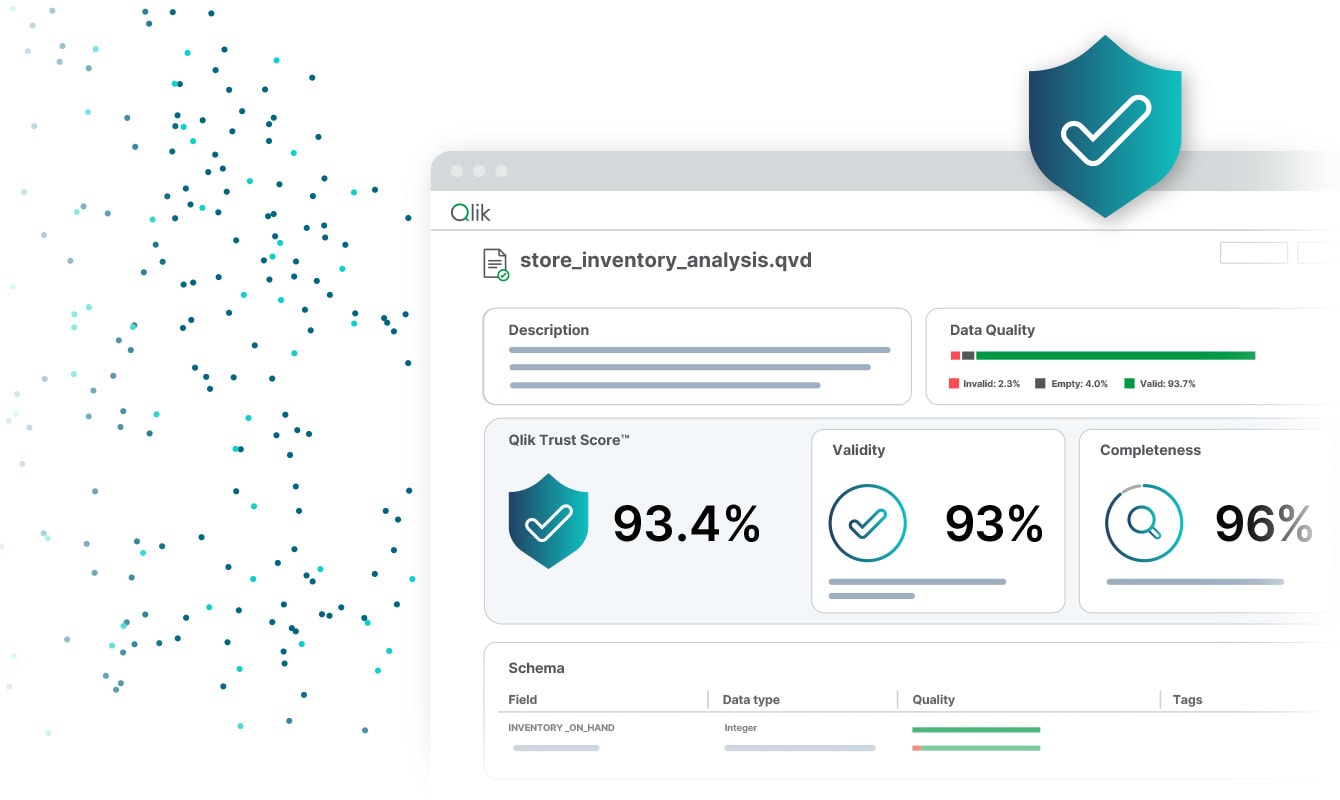Open the store_inventory_analysis.qvd file title
The height and width of the screenshot is (800, 1340).
(665, 261)
